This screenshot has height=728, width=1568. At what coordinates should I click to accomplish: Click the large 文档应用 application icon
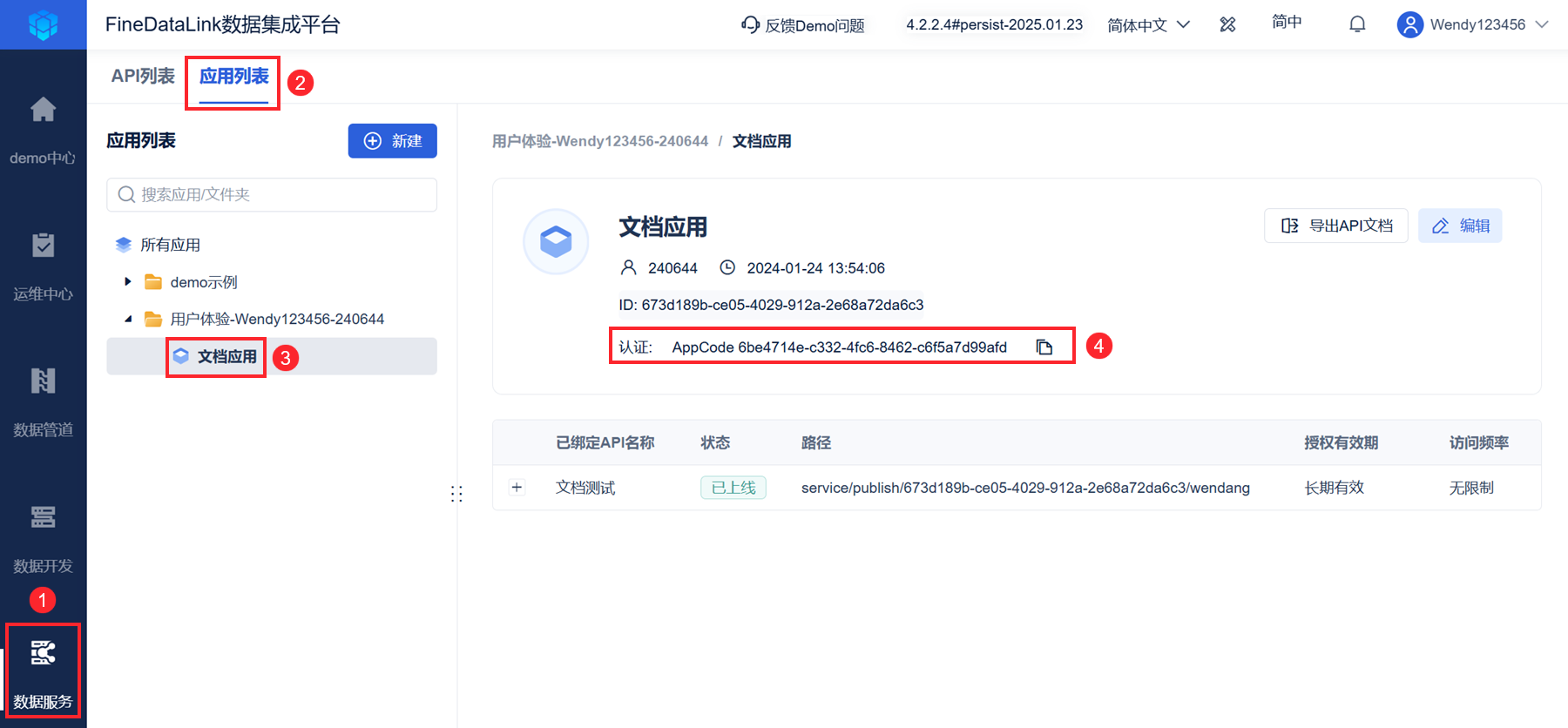pos(556,241)
